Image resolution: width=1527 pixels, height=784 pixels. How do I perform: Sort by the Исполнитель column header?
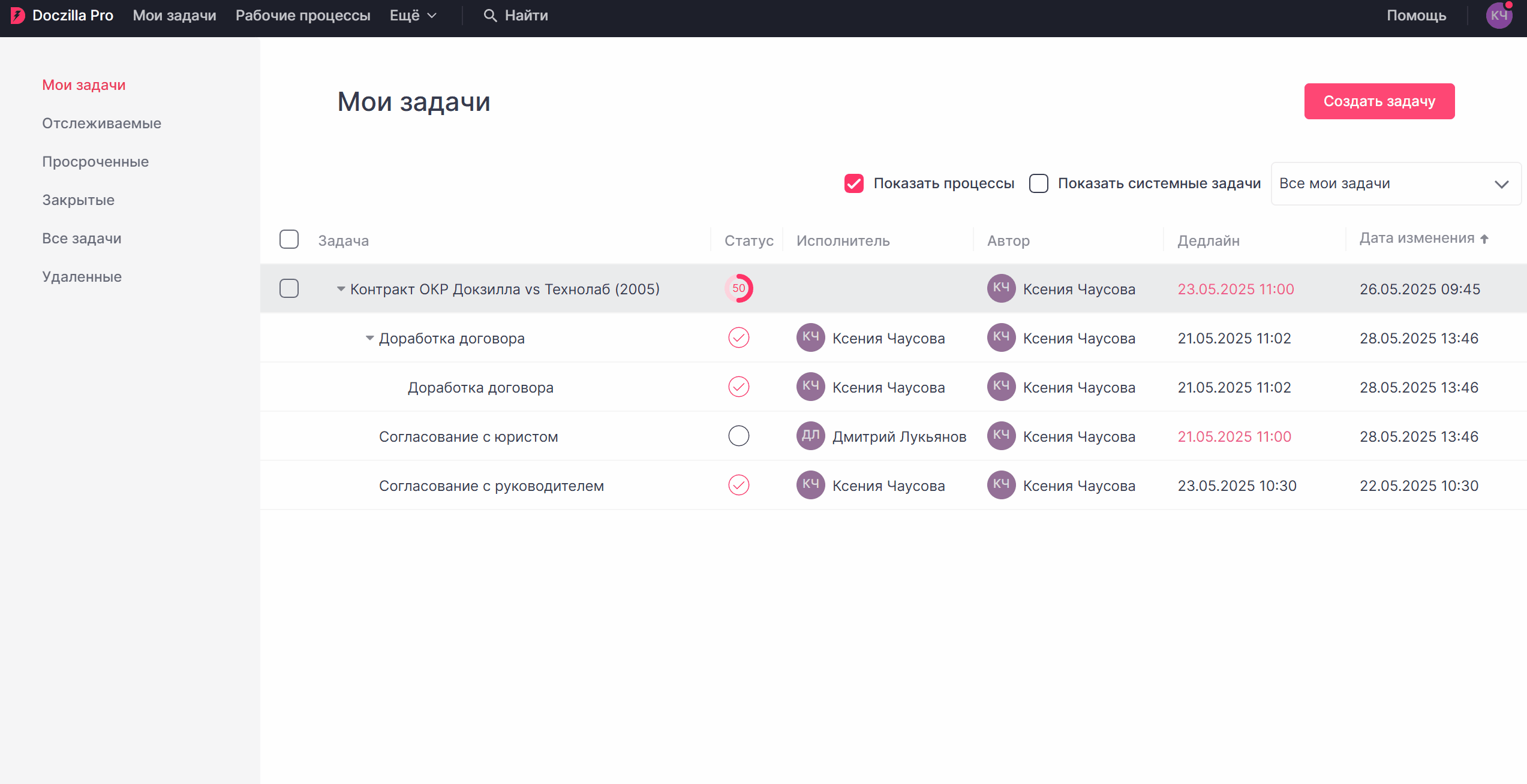coord(843,241)
